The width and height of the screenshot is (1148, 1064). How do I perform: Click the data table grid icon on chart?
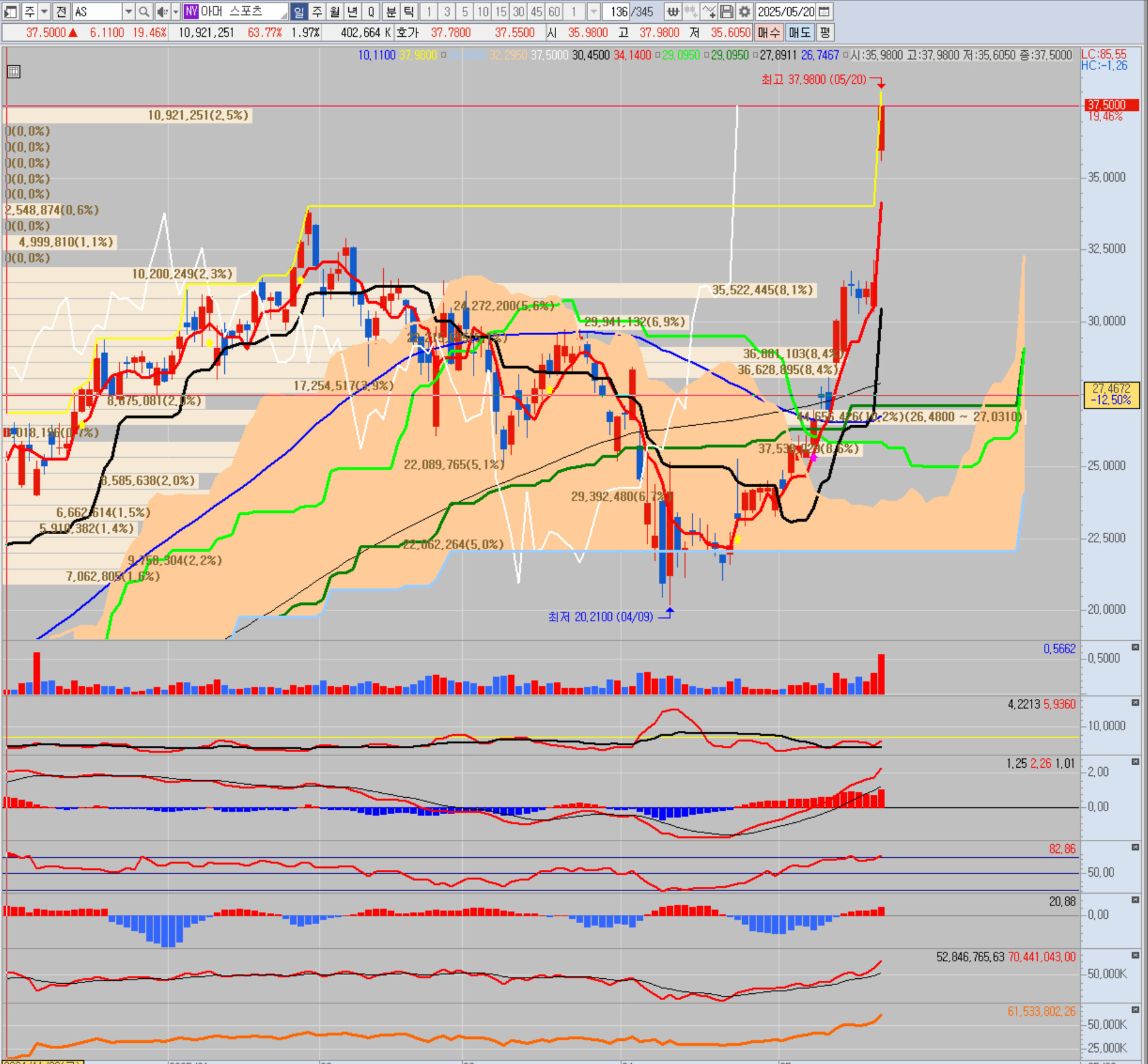14,71
